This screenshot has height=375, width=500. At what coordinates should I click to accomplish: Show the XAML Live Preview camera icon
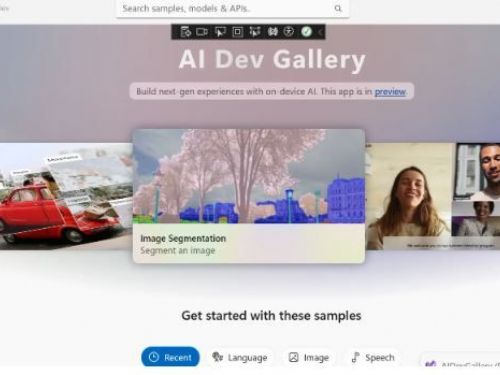(x=202, y=32)
